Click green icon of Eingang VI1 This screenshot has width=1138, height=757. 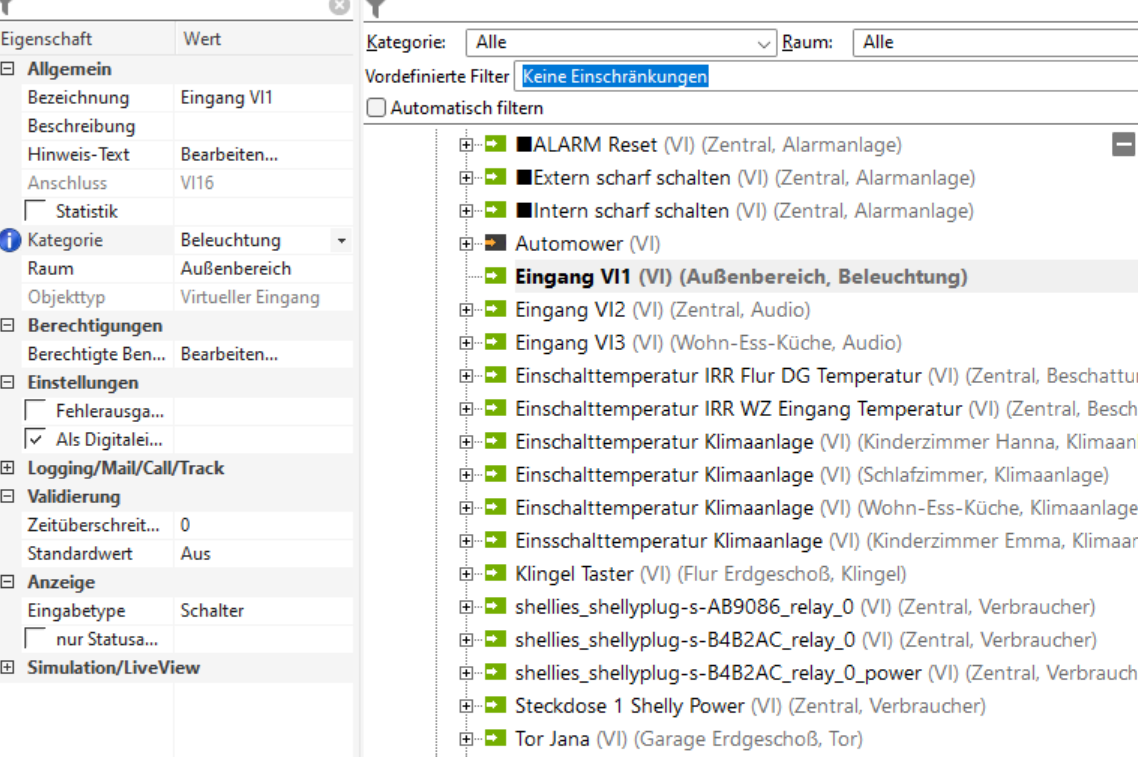click(x=496, y=276)
